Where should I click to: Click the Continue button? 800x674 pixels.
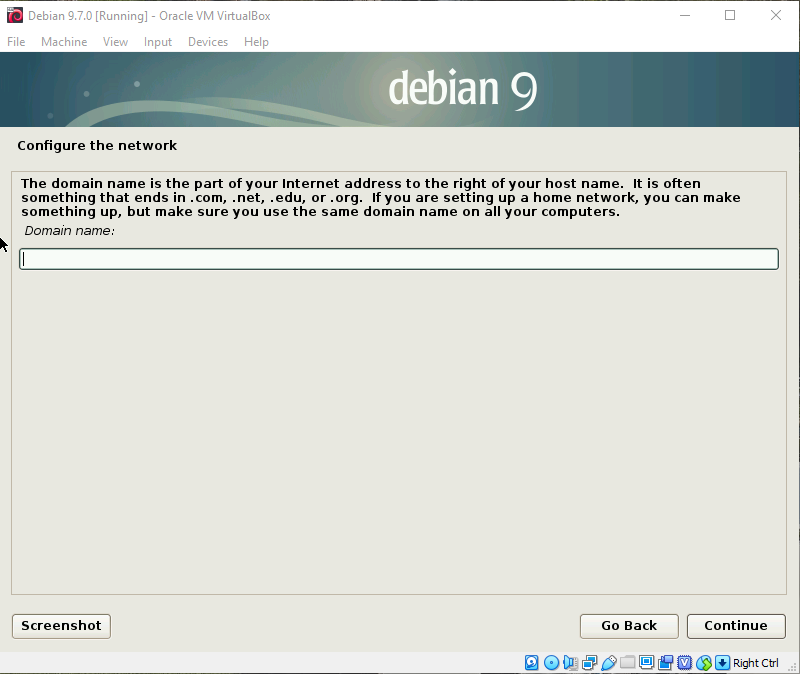point(736,626)
